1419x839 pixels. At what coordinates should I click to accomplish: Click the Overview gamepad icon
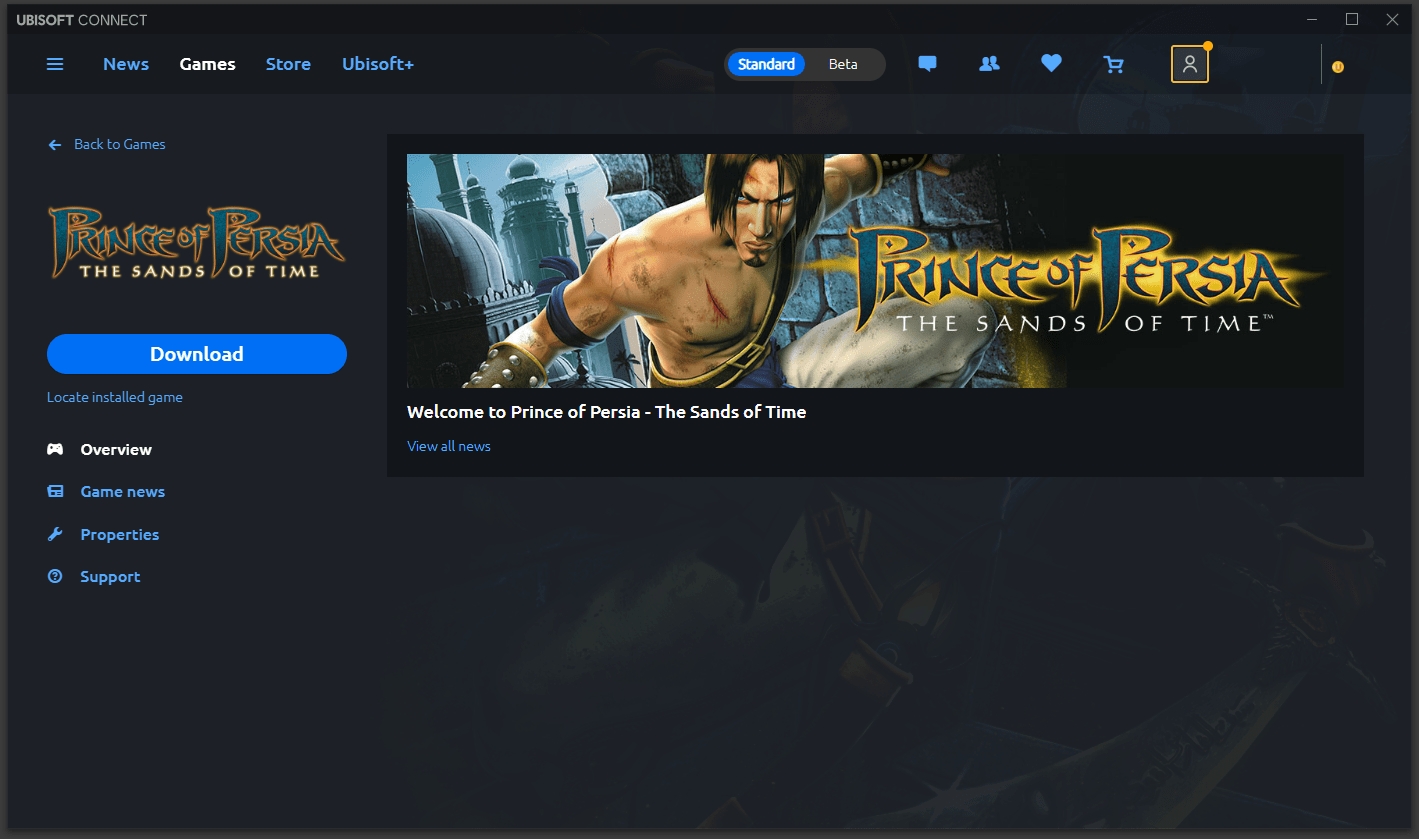tap(55, 450)
